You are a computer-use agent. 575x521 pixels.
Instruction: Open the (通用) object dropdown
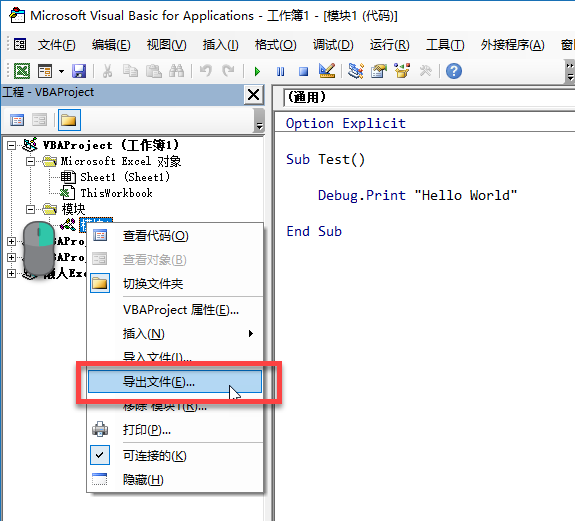429,98
